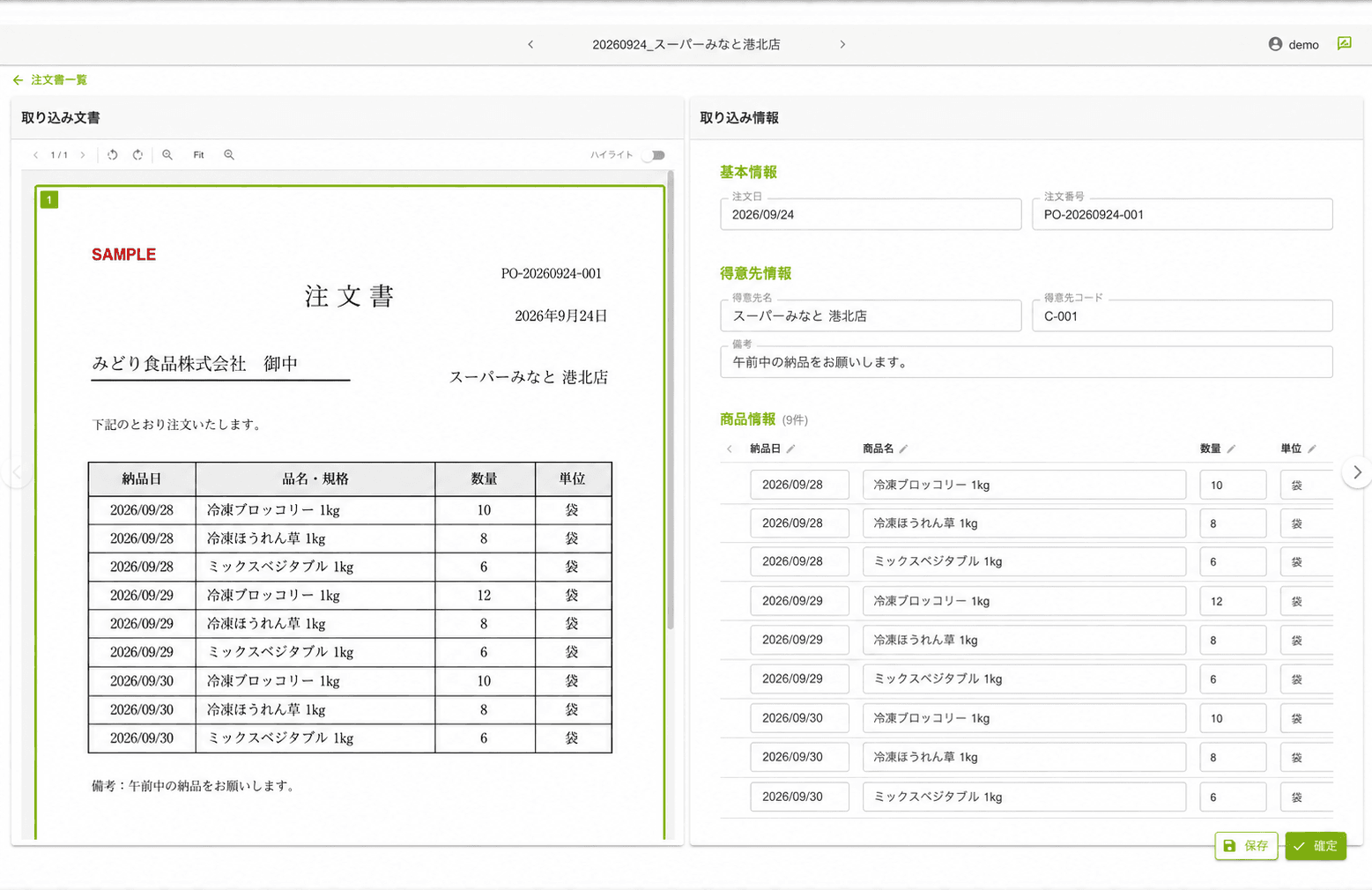The height and width of the screenshot is (890, 1372).
Task: Edit quantity 12 in 2026/09/29 broccoli row
Action: pyautogui.click(x=1233, y=601)
